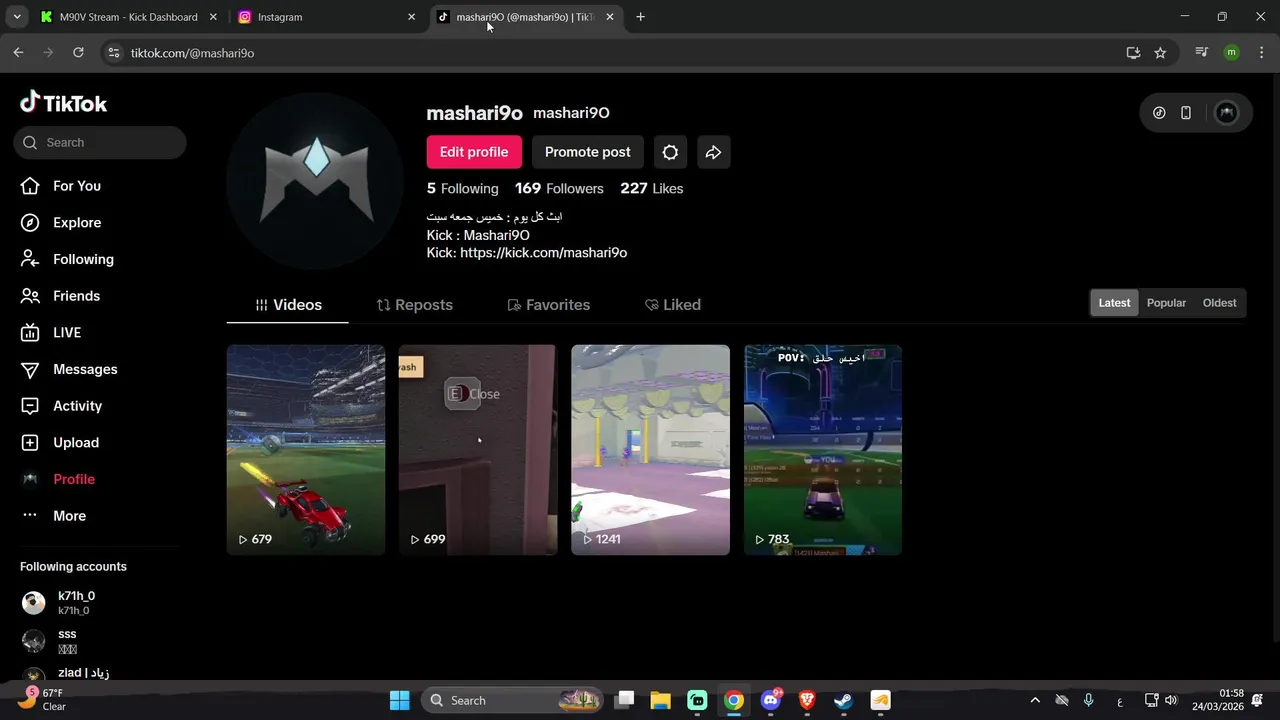
Task: Click the address bar URL
Action: click(193, 53)
